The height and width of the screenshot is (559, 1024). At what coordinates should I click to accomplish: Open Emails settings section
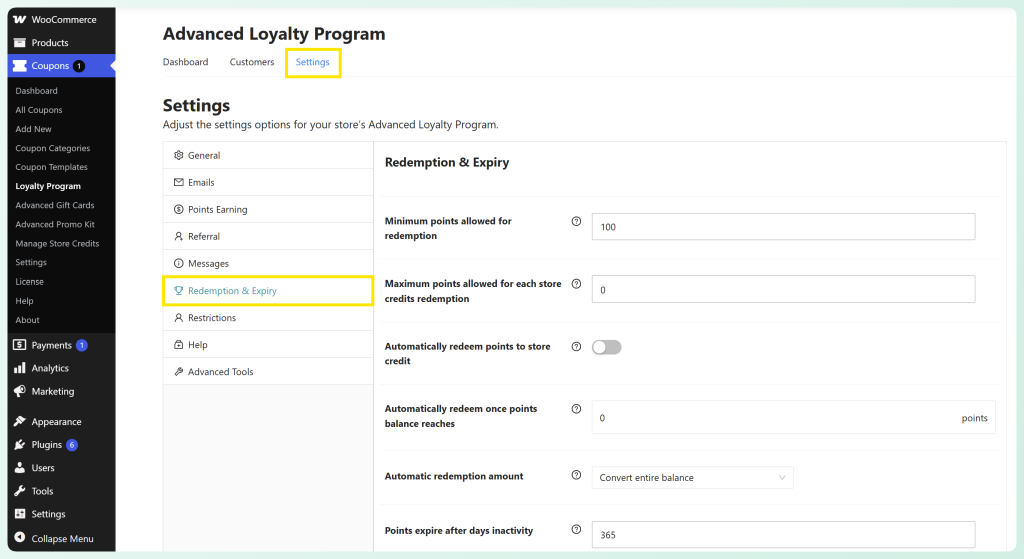click(268, 182)
